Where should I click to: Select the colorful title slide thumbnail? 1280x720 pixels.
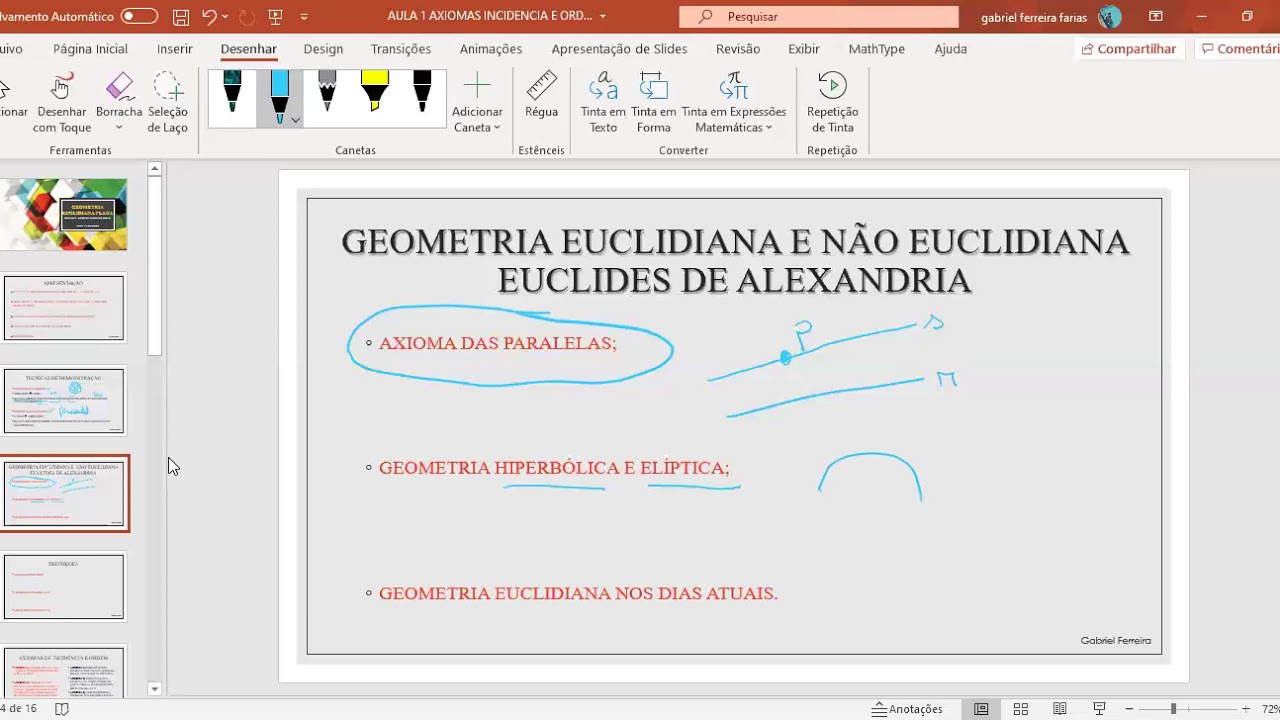[x=65, y=214]
